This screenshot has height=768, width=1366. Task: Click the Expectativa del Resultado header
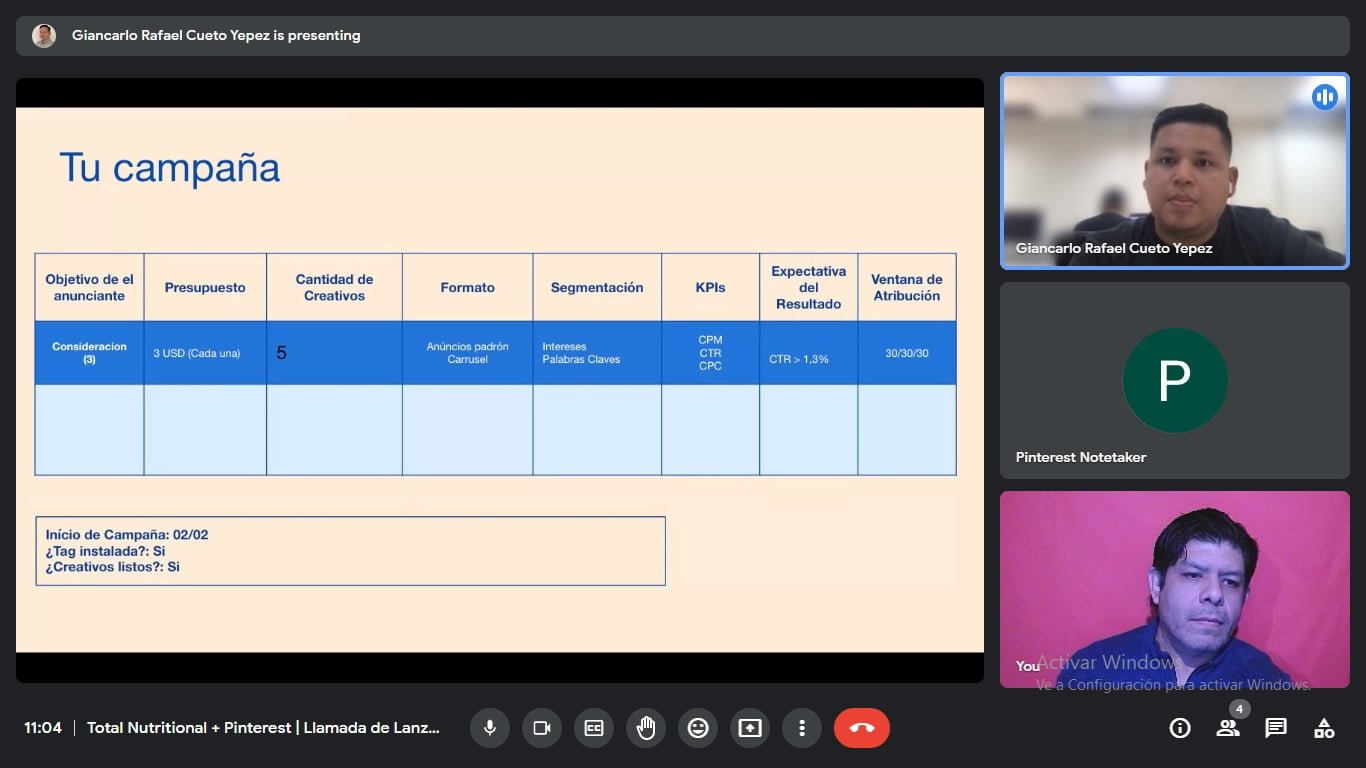808,288
